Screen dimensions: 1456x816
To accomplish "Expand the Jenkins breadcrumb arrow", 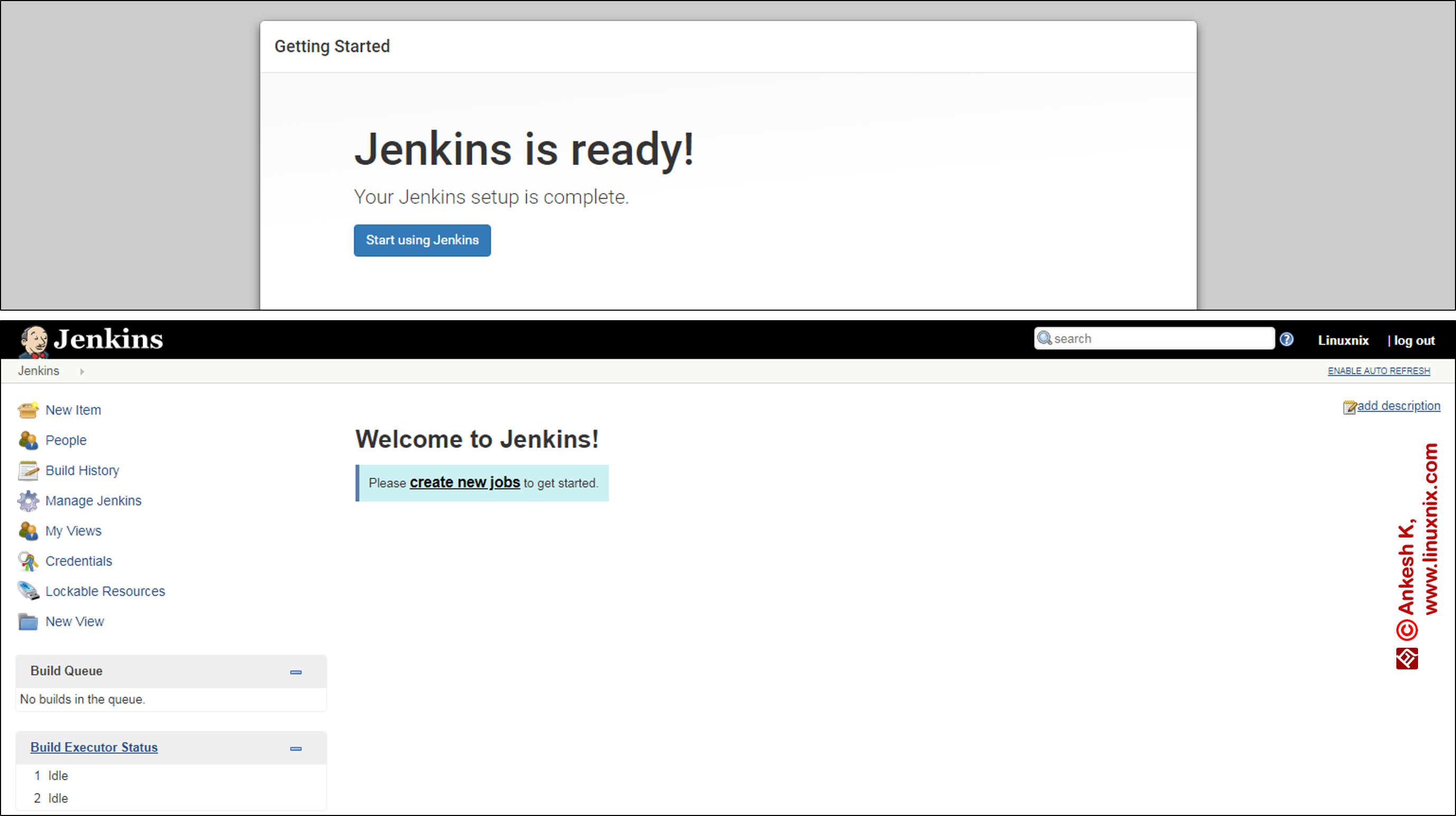I will pyautogui.click(x=82, y=371).
